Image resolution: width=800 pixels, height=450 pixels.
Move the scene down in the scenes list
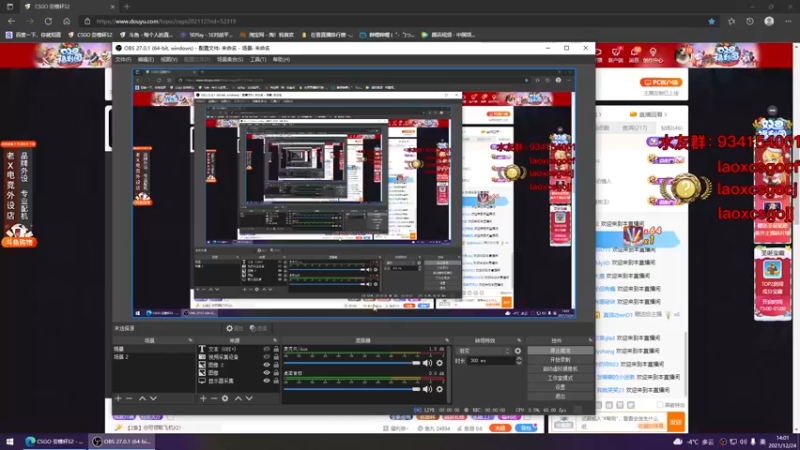153,398
